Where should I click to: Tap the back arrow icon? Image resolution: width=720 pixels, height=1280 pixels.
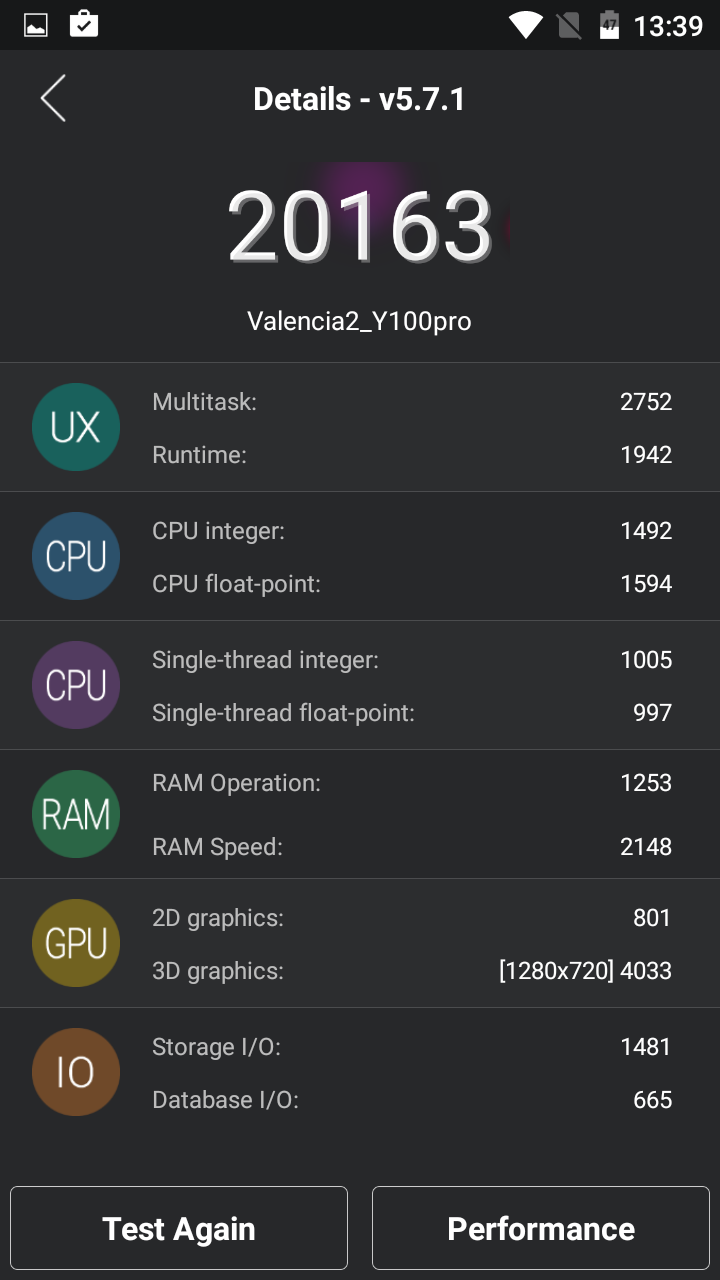53,99
